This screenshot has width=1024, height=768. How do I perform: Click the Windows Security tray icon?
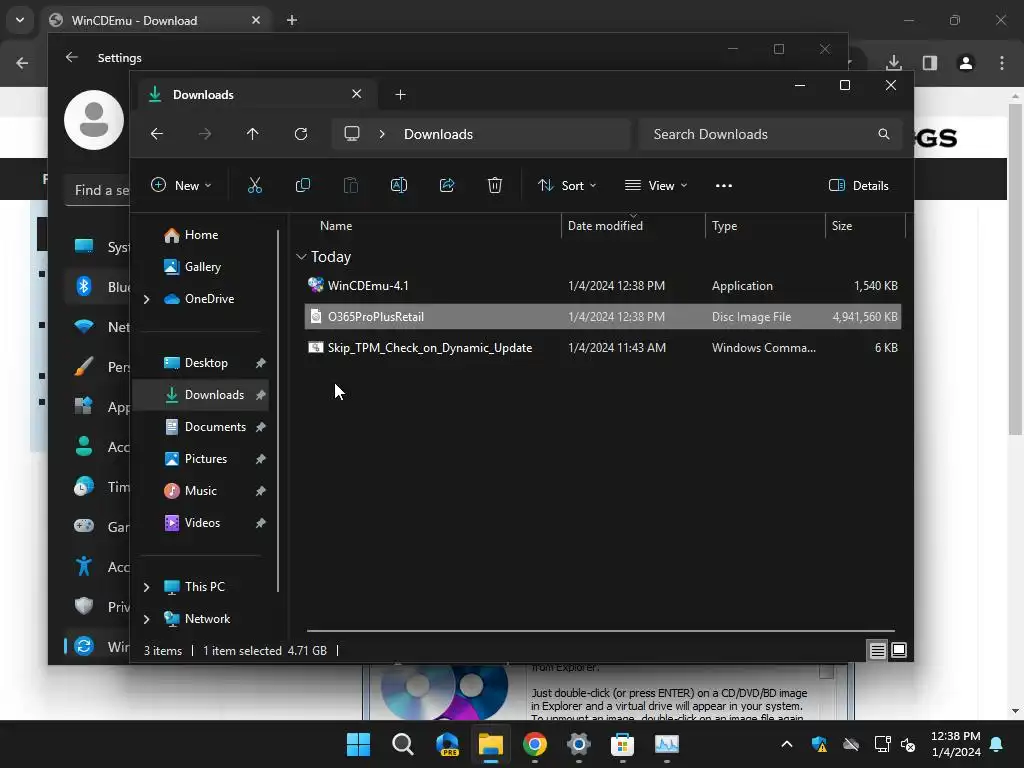(x=820, y=744)
